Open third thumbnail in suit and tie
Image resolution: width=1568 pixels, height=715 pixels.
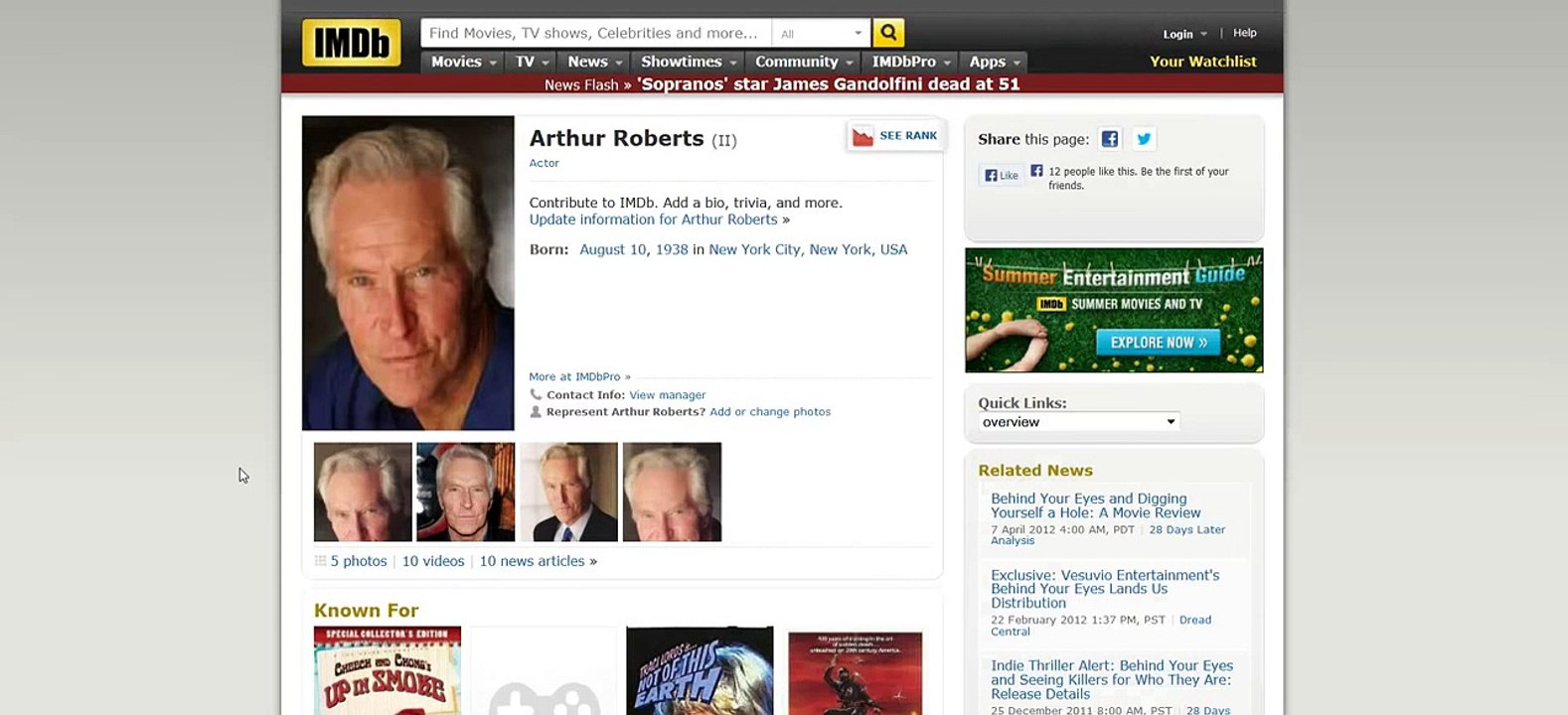coord(569,492)
